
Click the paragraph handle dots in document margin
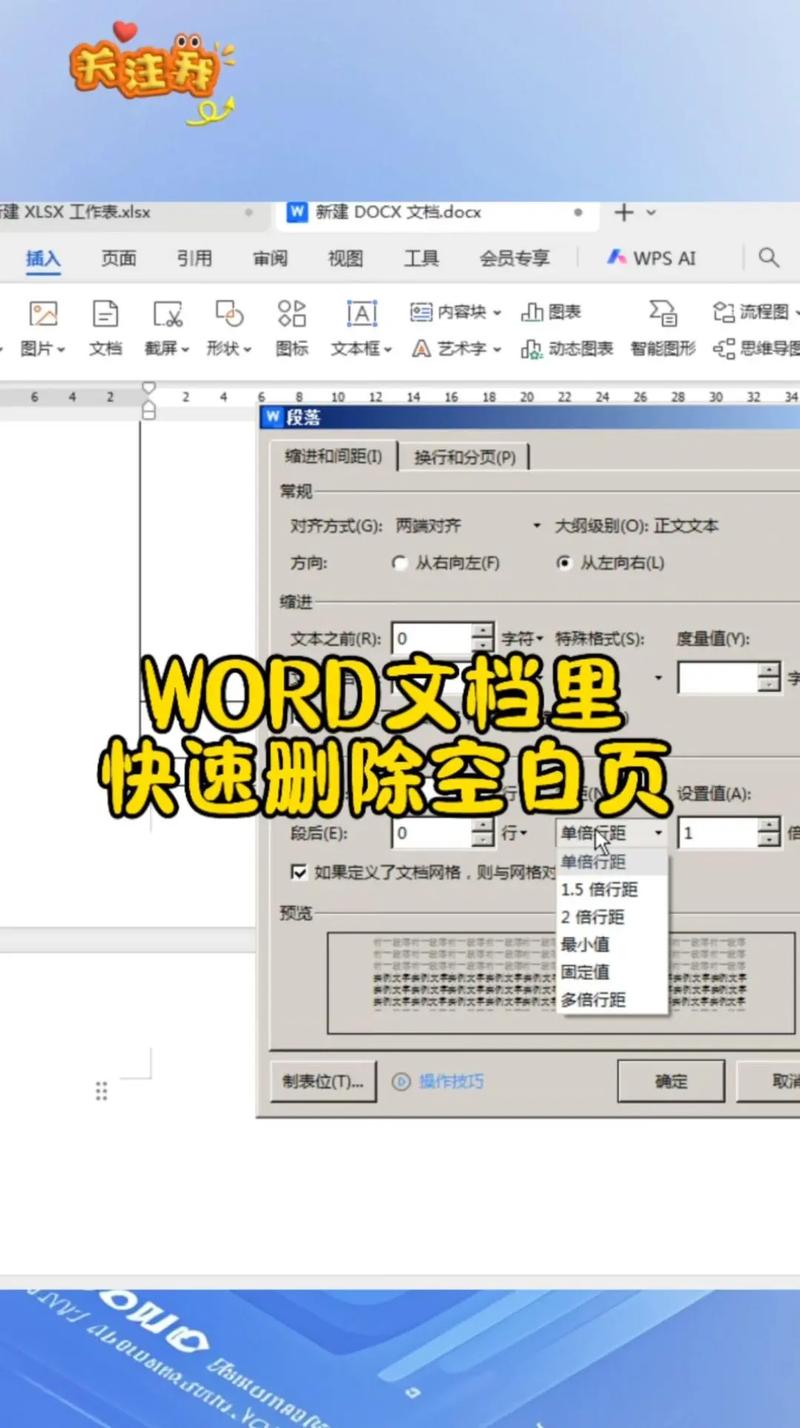point(101,1091)
